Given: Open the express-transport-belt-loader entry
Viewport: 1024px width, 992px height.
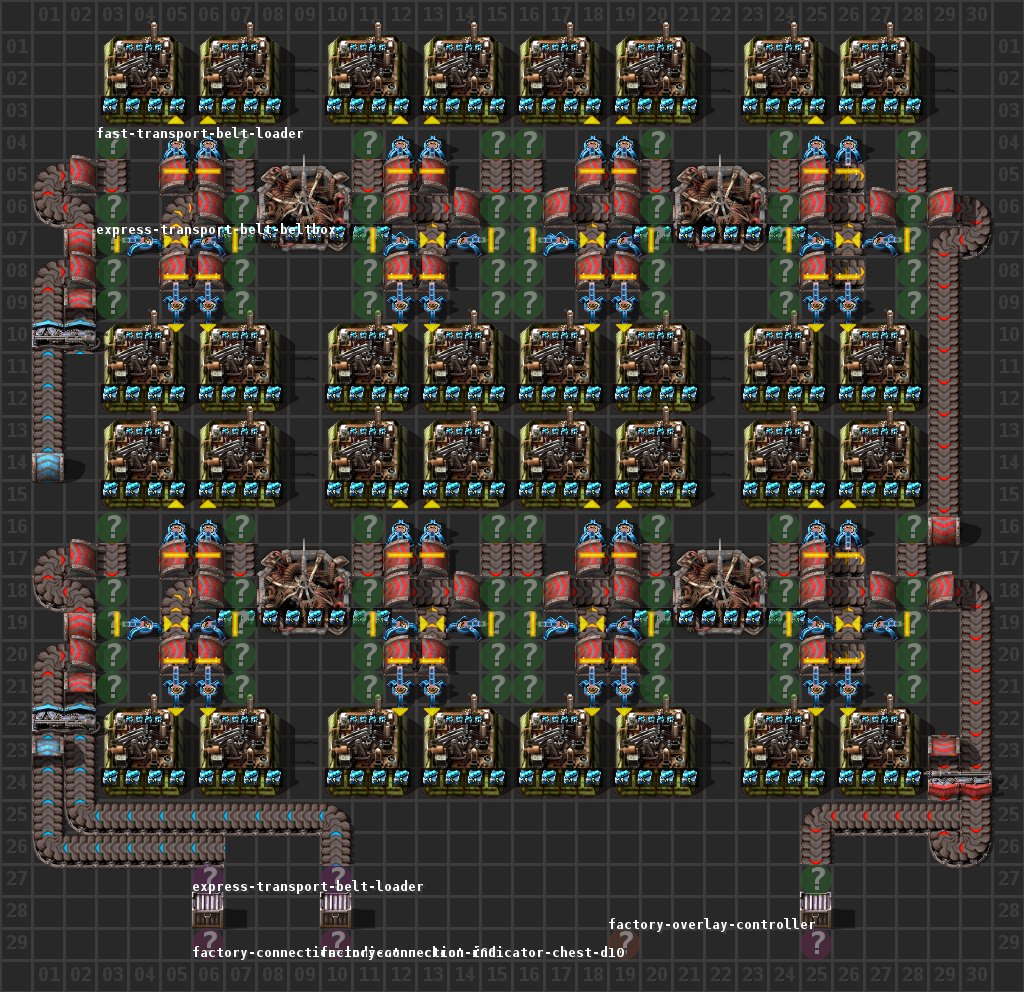Looking at the screenshot, I should (x=307, y=886).
